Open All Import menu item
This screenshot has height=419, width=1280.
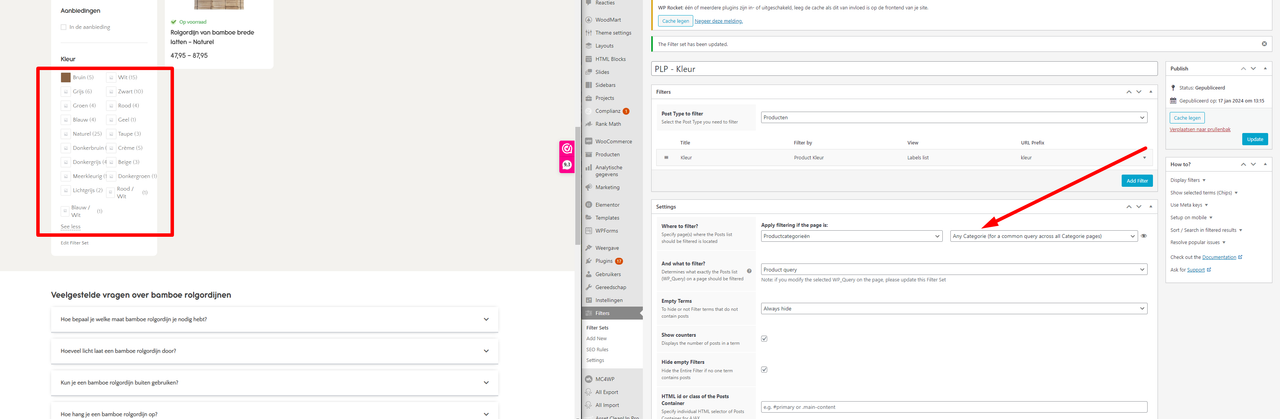[607, 405]
